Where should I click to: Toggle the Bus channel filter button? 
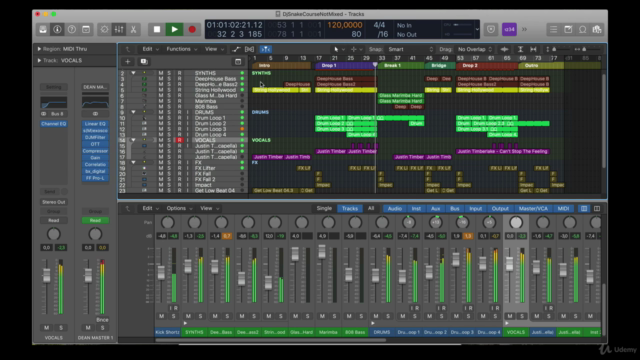click(x=454, y=209)
